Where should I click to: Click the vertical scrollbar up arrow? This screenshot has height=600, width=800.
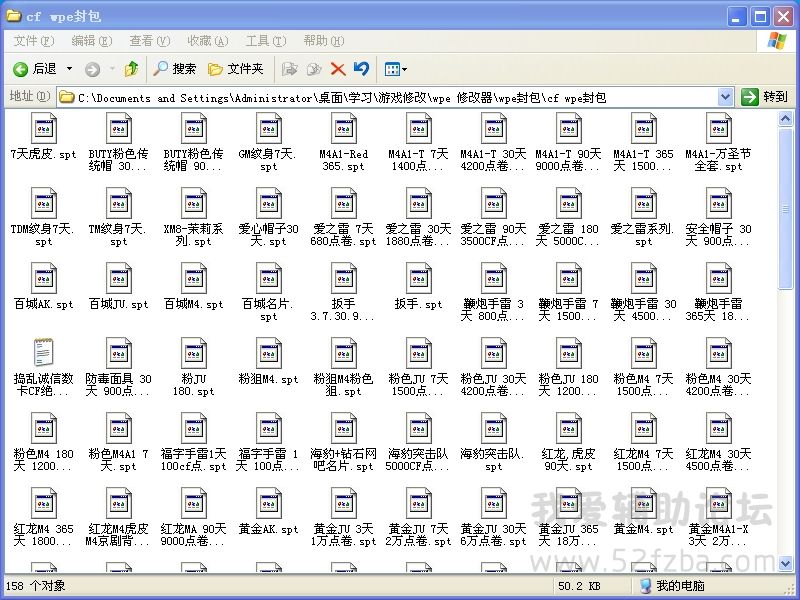click(x=785, y=118)
